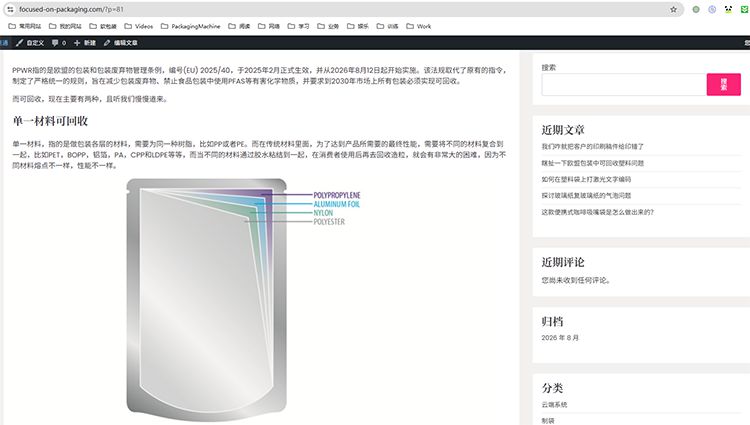Bookmark this page with the star icon
750x425 pixels.
tap(673, 9)
